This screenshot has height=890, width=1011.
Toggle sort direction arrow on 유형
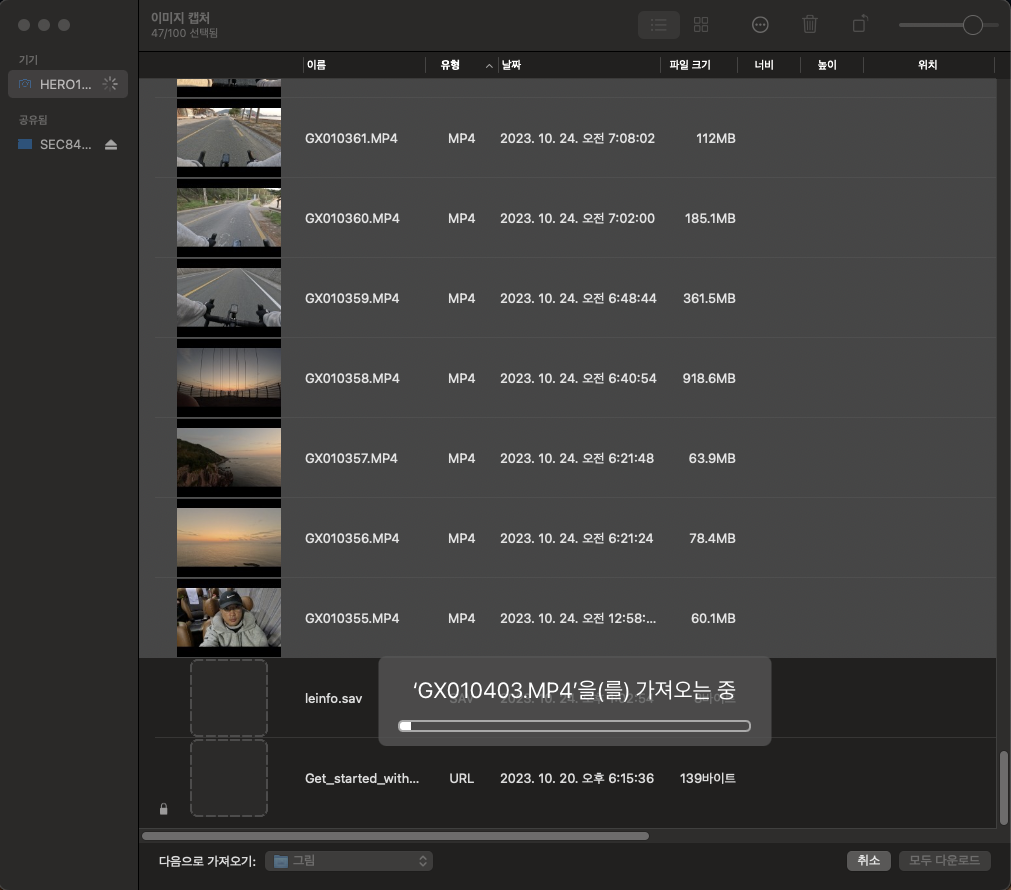coord(489,65)
